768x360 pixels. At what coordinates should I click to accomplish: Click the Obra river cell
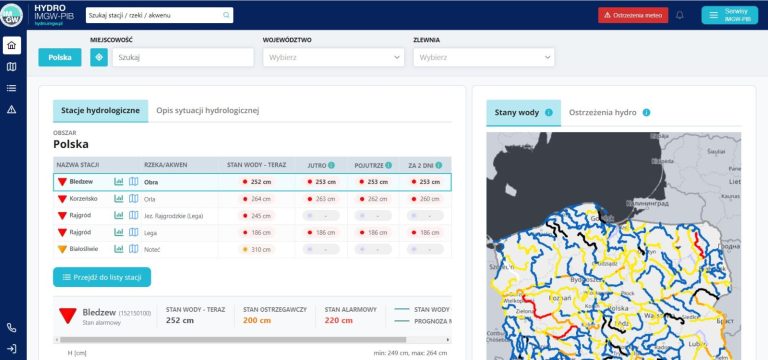[x=151, y=182]
